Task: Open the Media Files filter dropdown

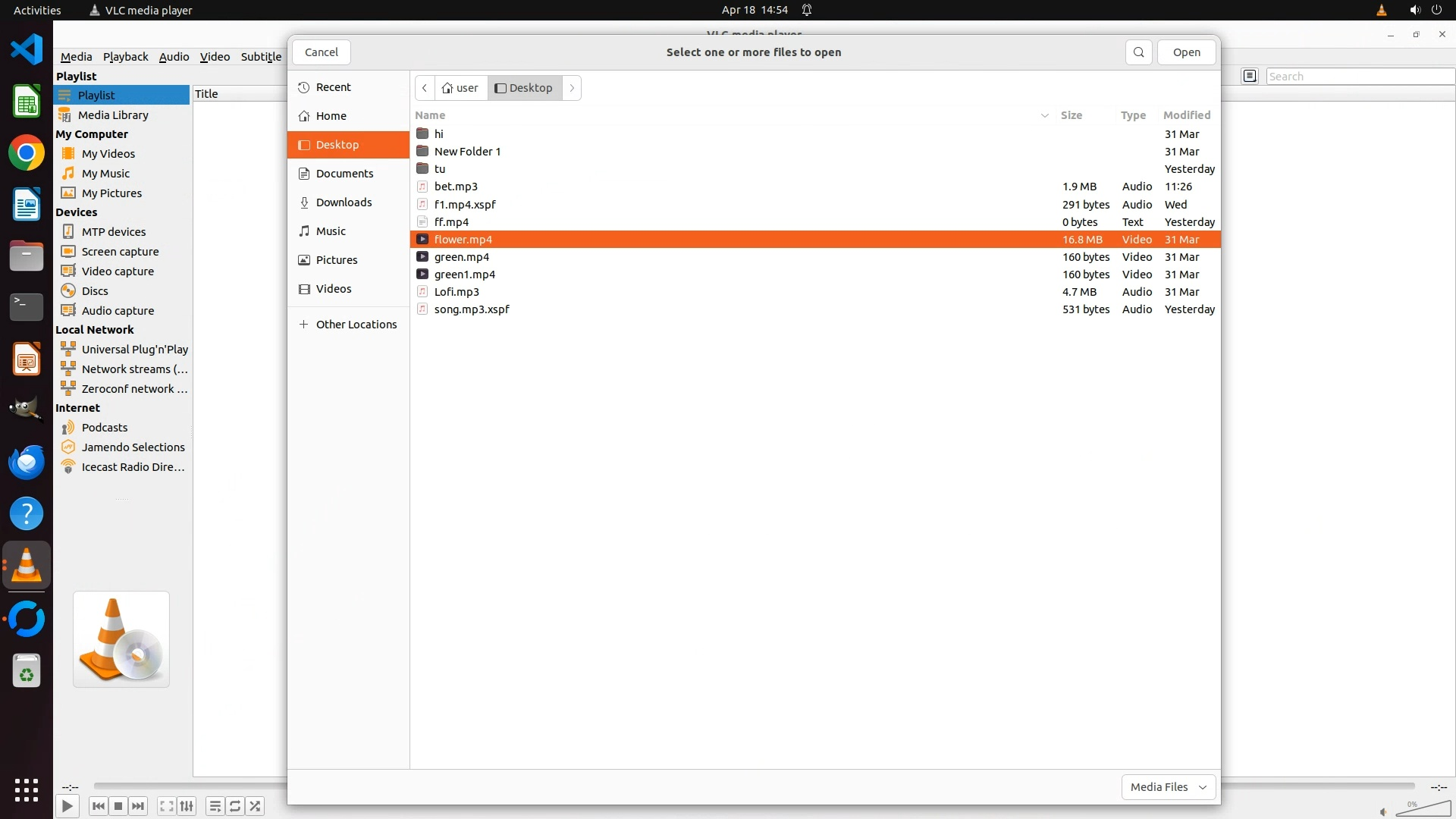Action: pyautogui.click(x=1168, y=787)
